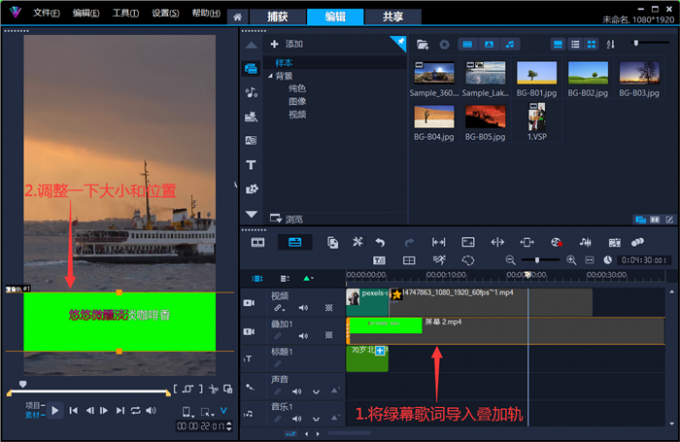Adjust the library thumbnail size slider

coord(636,43)
